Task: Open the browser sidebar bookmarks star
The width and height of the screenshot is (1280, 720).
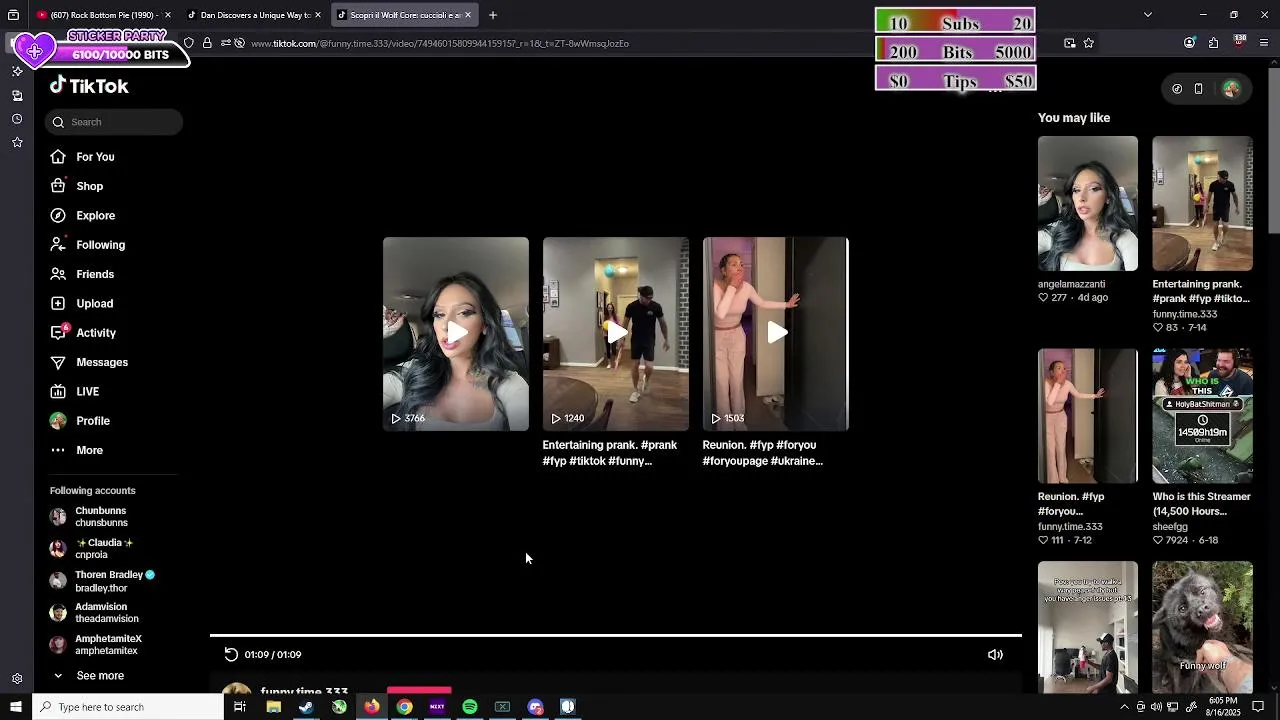Action: point(17,143)
